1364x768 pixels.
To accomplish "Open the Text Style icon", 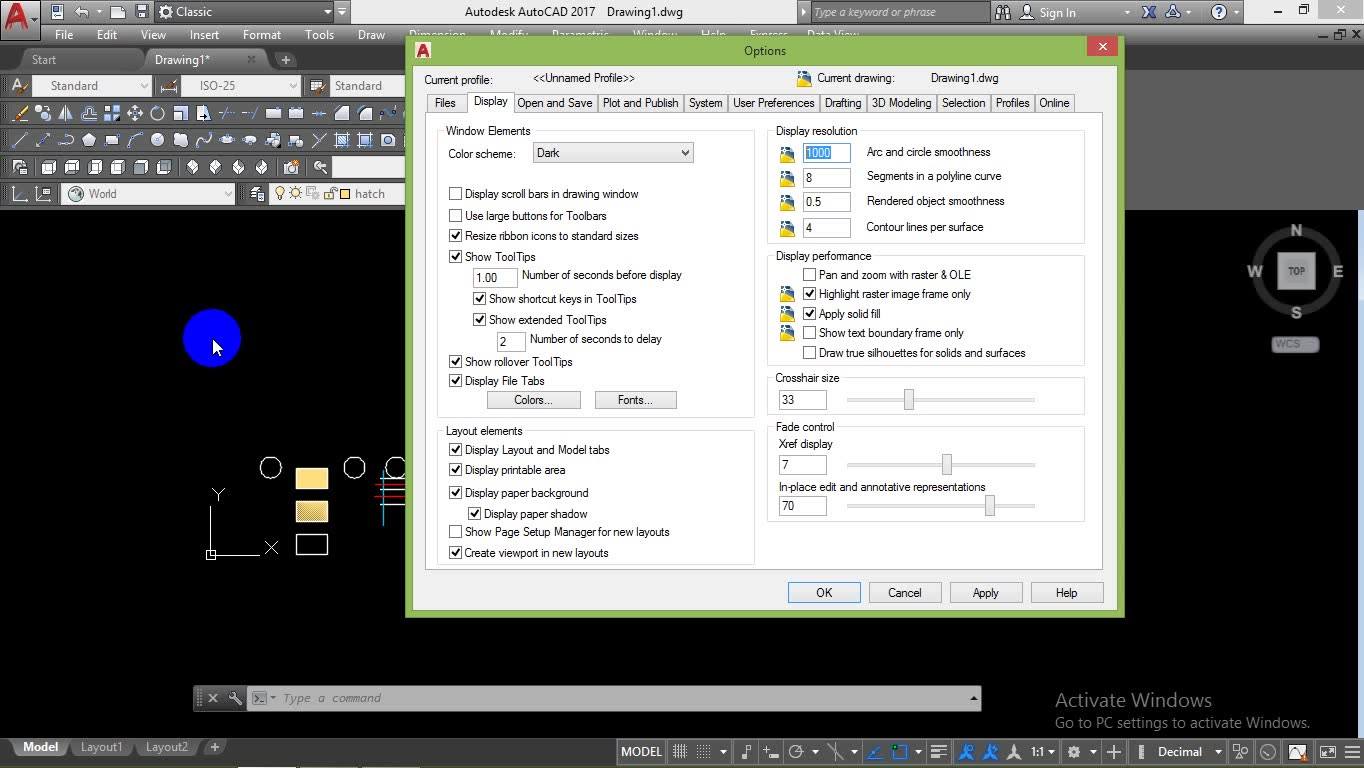I will coord(19,86).
